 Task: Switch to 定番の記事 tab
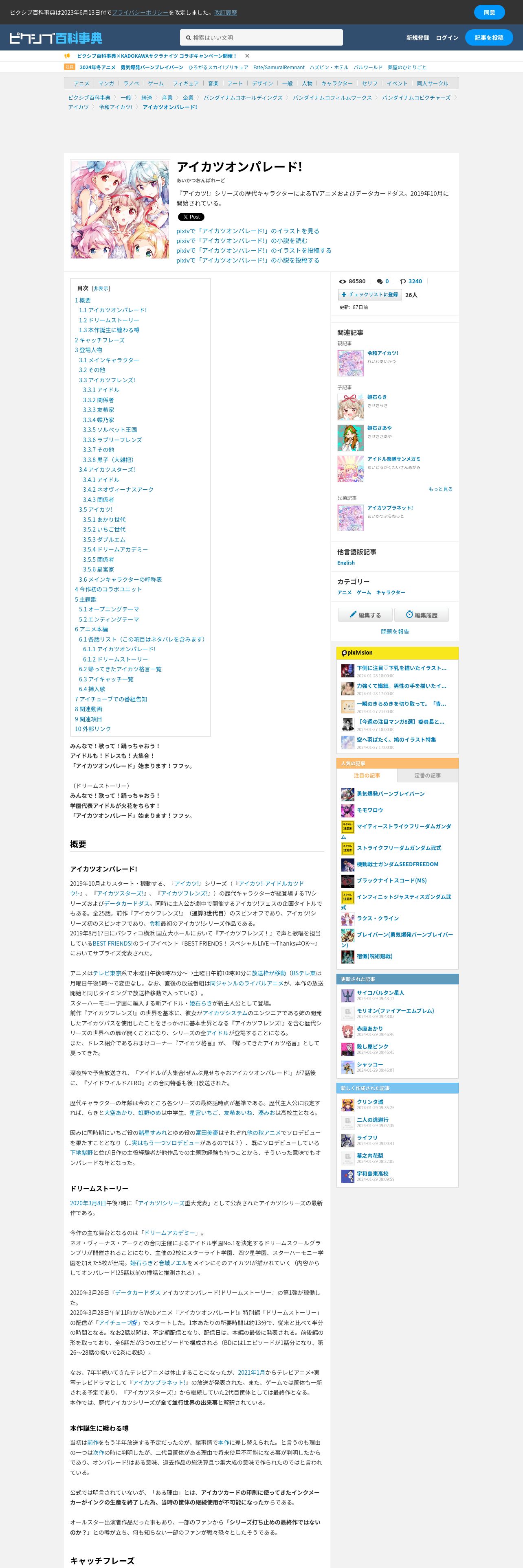427,775
